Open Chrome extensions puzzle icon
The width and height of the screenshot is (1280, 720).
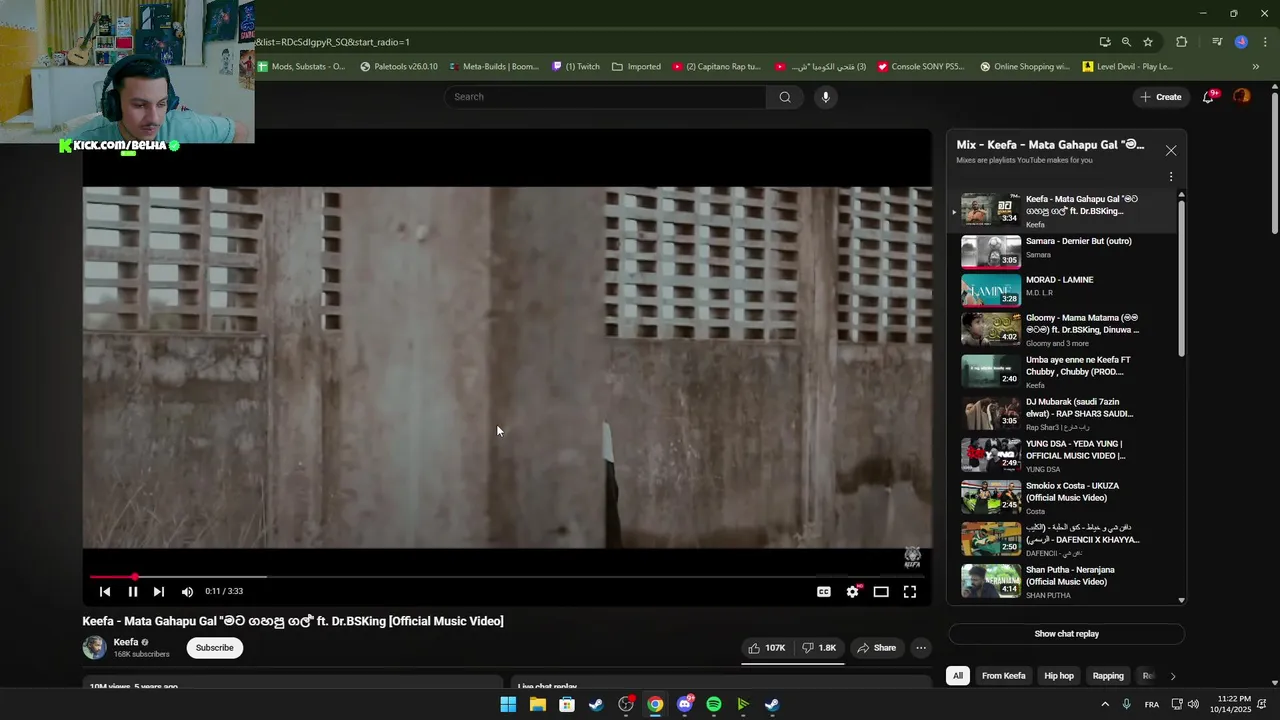tap(1182, 42)
